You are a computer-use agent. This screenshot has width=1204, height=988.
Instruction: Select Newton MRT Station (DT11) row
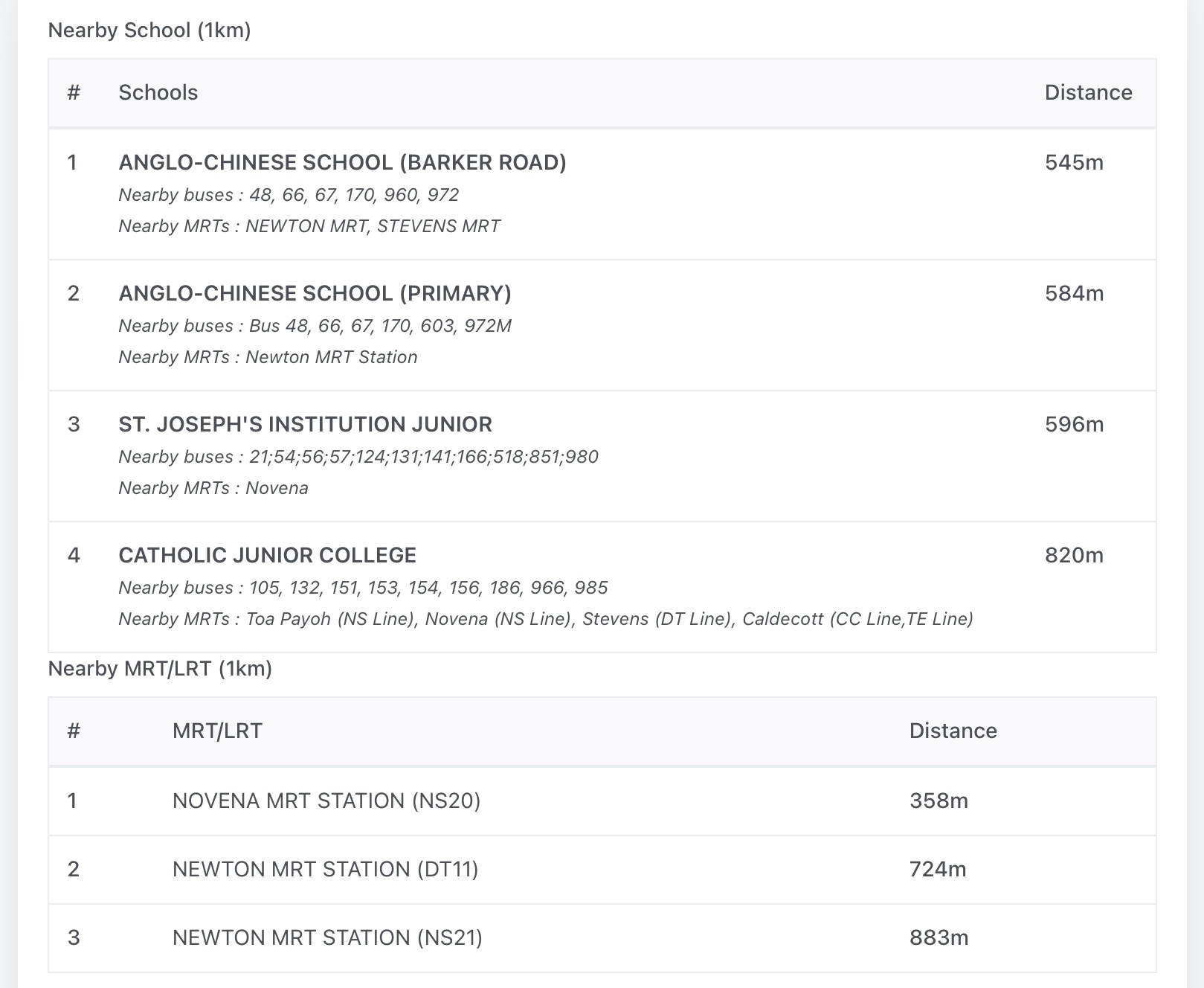point(325,869)
